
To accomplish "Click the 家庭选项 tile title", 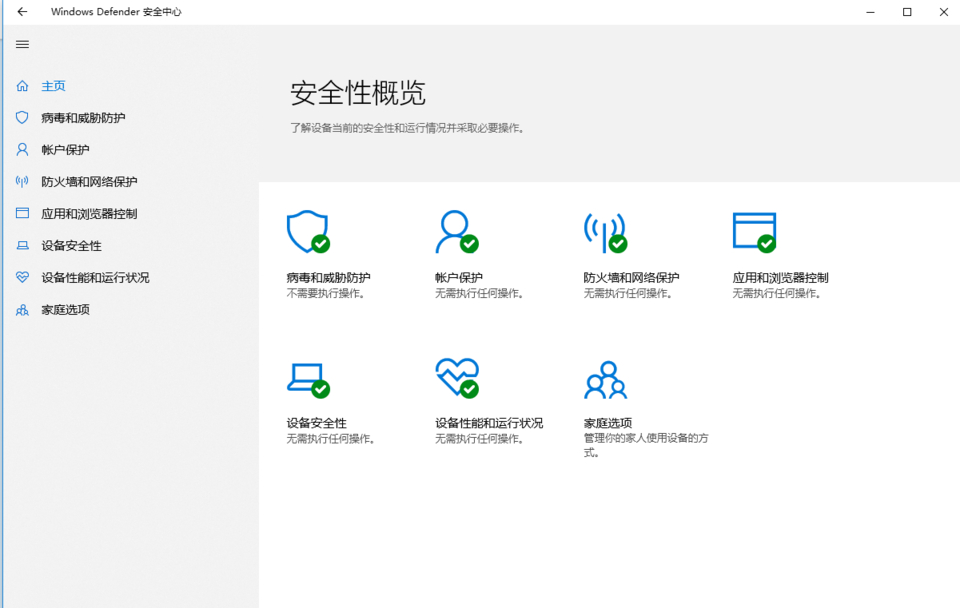I will pyautogui.click(x=608, y=423).
